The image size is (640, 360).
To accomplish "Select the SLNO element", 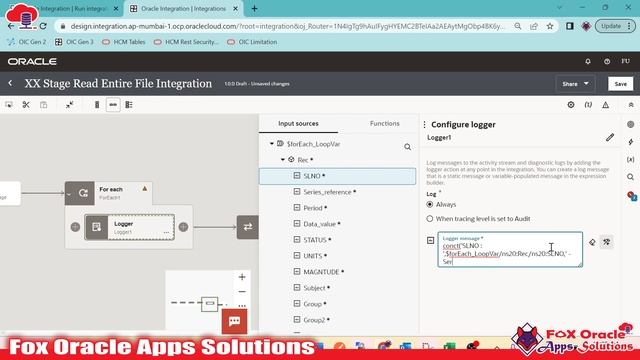I will 338,176.
